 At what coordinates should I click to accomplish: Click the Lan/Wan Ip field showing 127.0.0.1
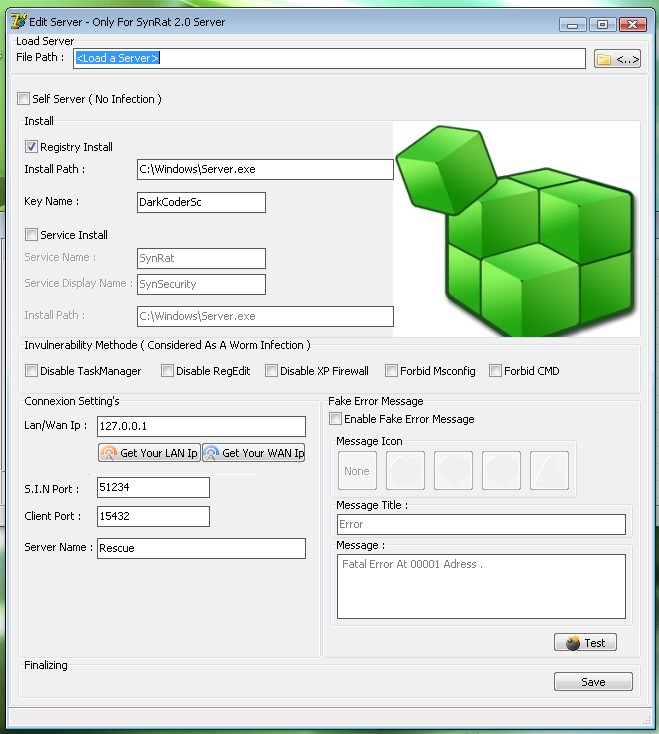[201, 426]
